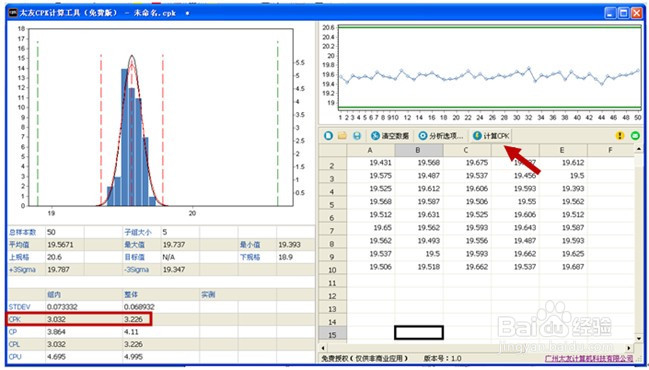Click the CPL label in the results table
Viewport: 649px width, 370px height.
coord(14,344)
